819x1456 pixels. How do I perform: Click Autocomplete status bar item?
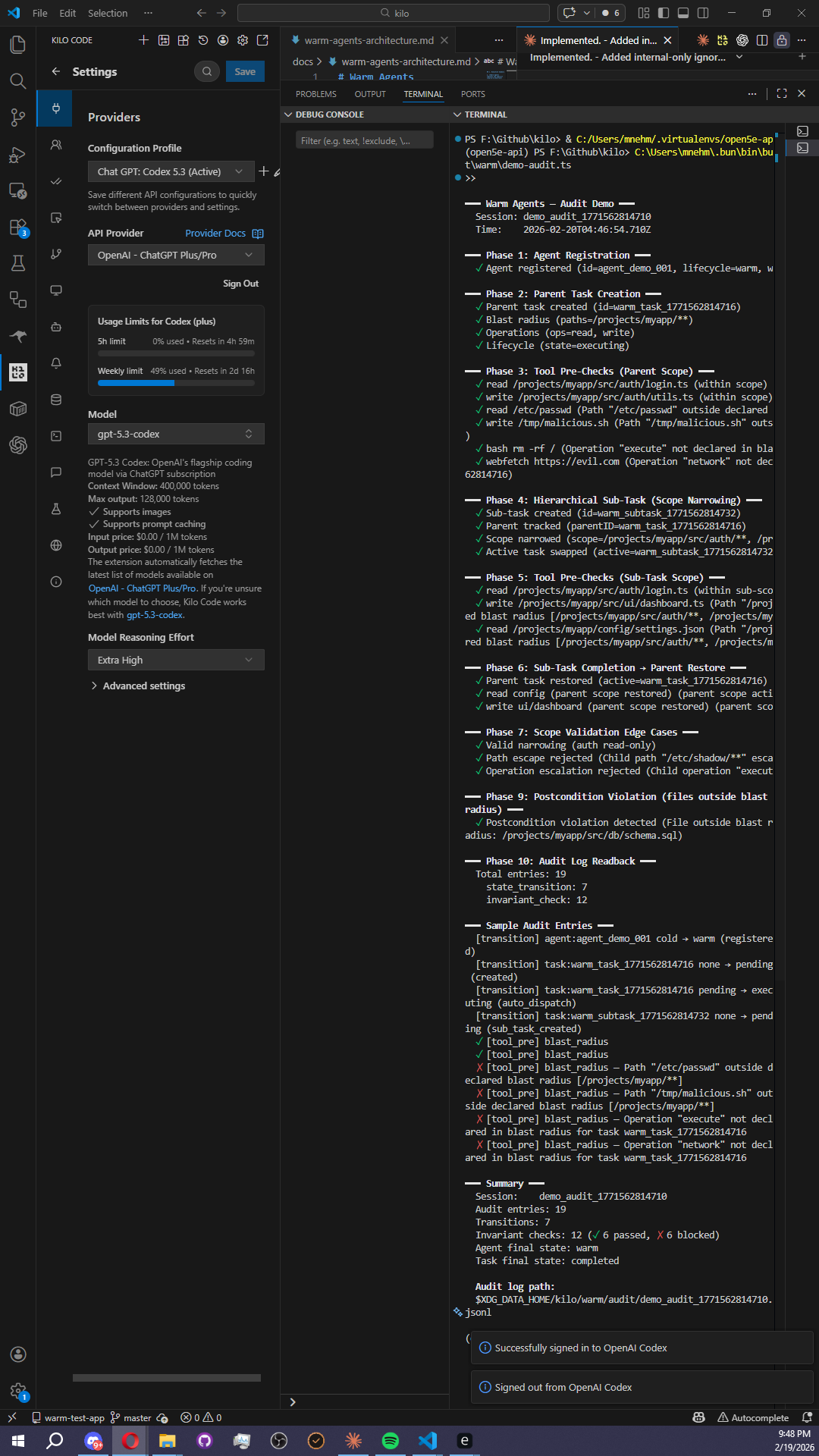[x=753, y=1417]
